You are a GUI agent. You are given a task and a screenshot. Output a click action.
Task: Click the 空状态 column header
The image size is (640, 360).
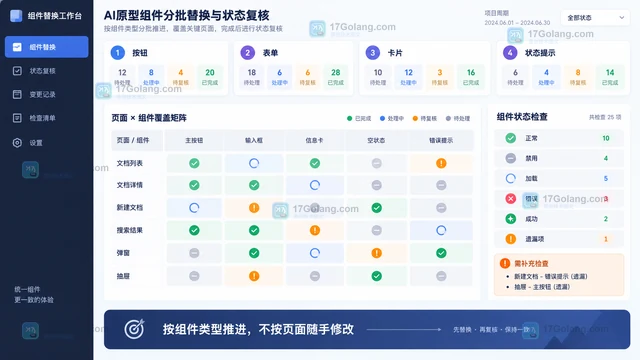(376, 140)
